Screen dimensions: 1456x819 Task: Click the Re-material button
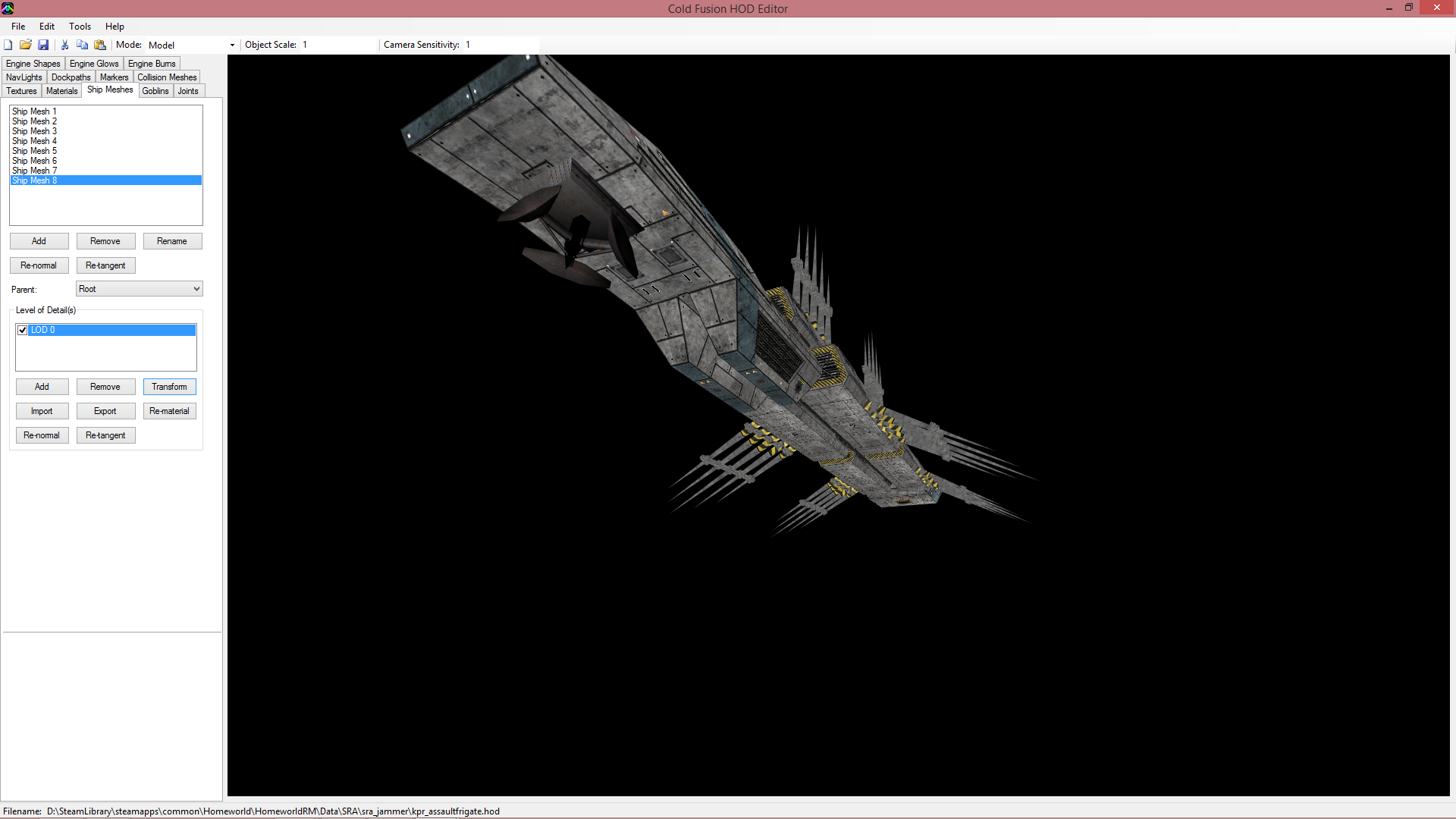(169, 411)
